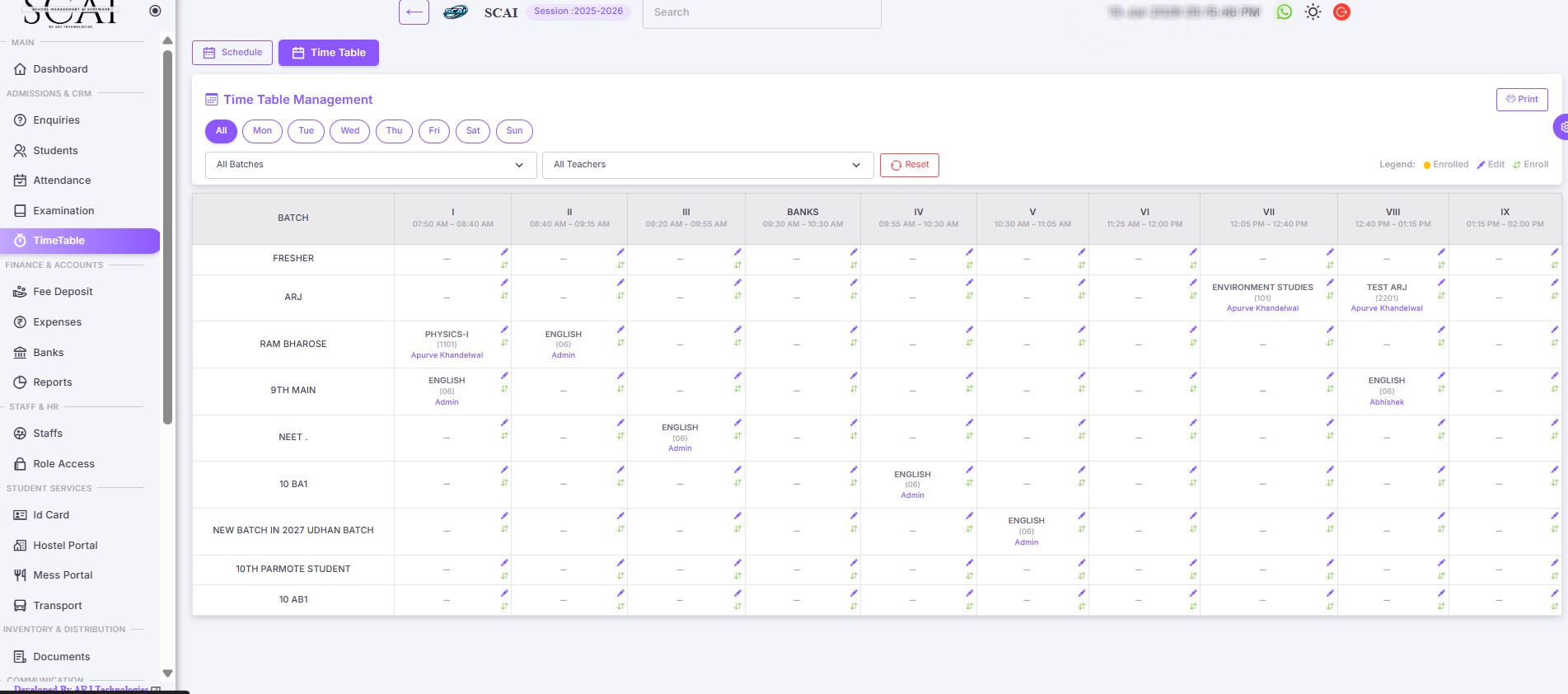Click 'ENVIRONMENT STUDIES' subject text
Image resolution: width=1568 pixels, height=694 pixels.
[x=1262, y=288]
